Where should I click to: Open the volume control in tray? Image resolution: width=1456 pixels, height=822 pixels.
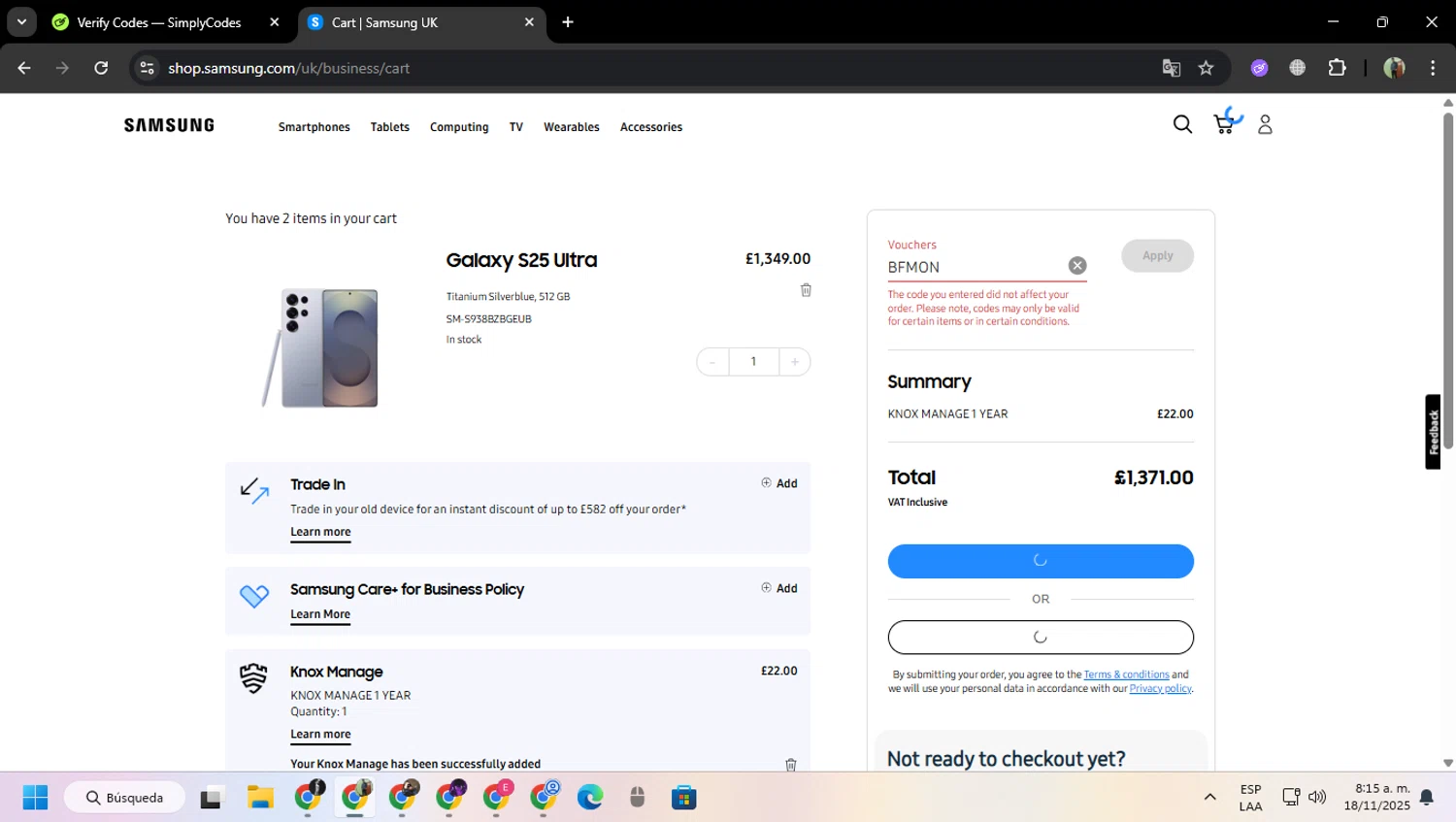[x=1317, y=798]
